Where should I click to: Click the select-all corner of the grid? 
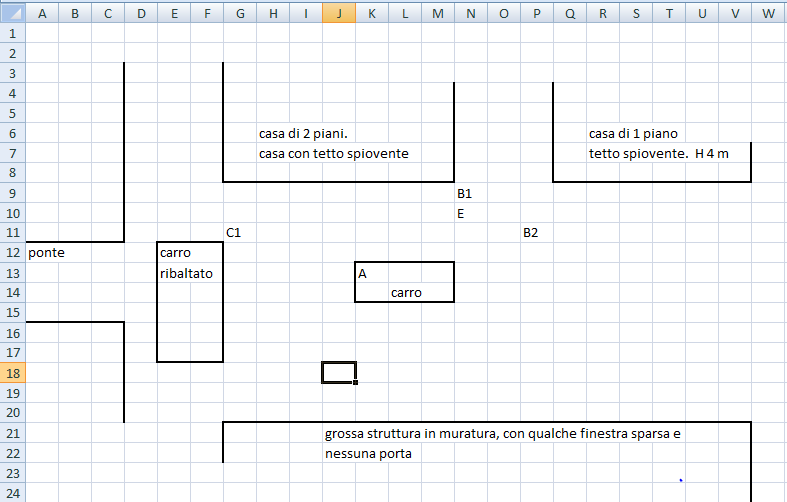tap(12, 12)
